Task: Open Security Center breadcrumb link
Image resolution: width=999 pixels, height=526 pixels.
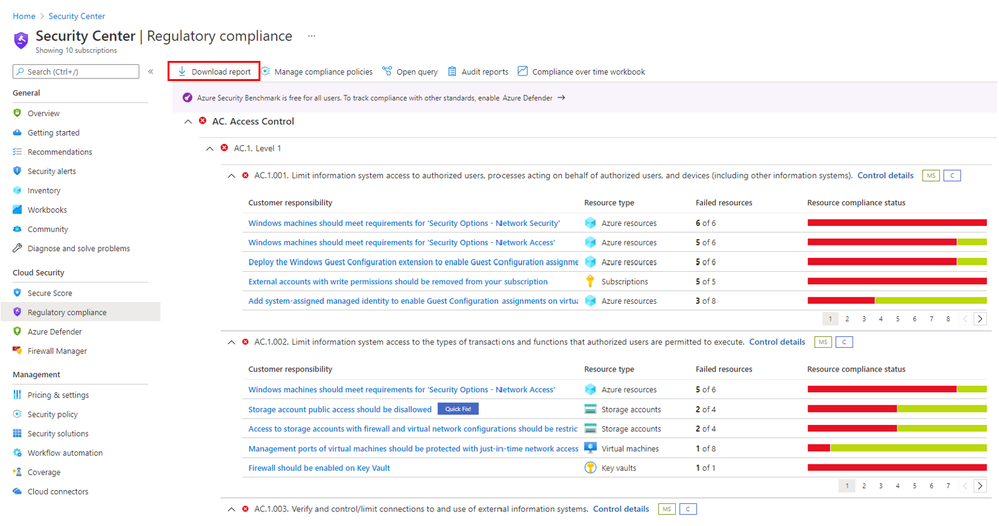Action: (76, 16)
